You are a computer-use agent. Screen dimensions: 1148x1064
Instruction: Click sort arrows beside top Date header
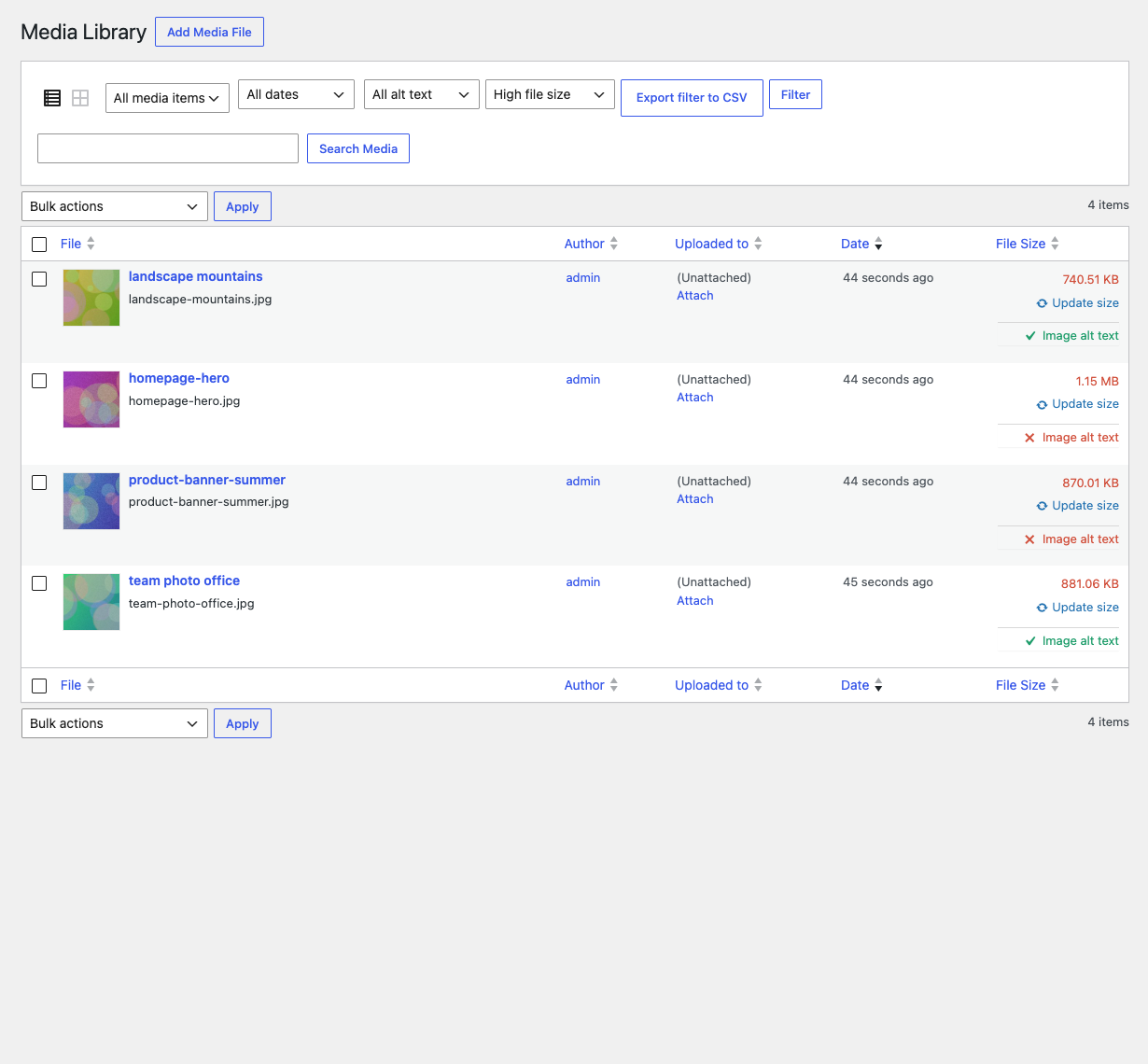coord(878,244)
